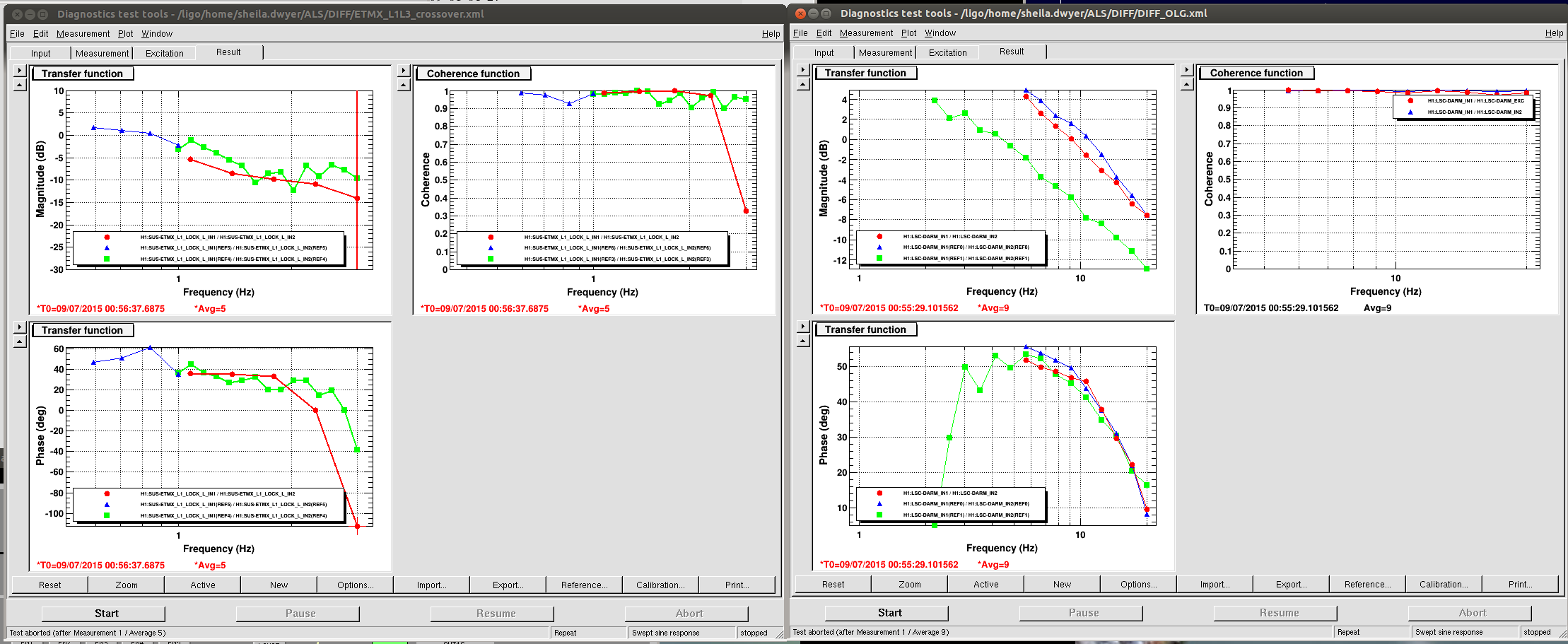The height and width of the screenshot is (644, 1568).
Task: Click up-arrow button beside DIFF_OLG Coherence function plot
Action: 1187,84
